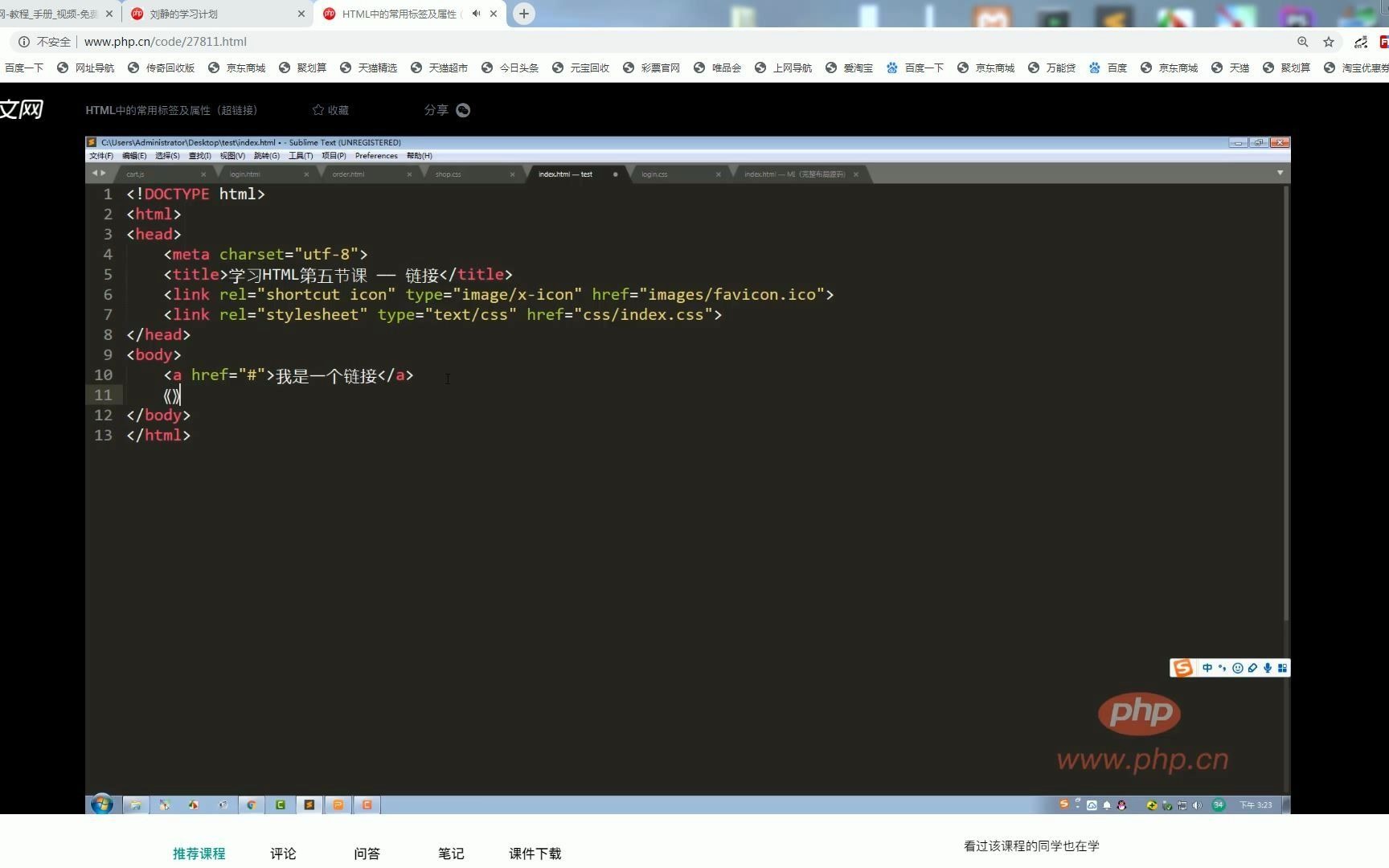Open the 项目(P) menu in Sublime Text
The height and width of the screenshot is (868, 1389).
[x=334, y=156]
